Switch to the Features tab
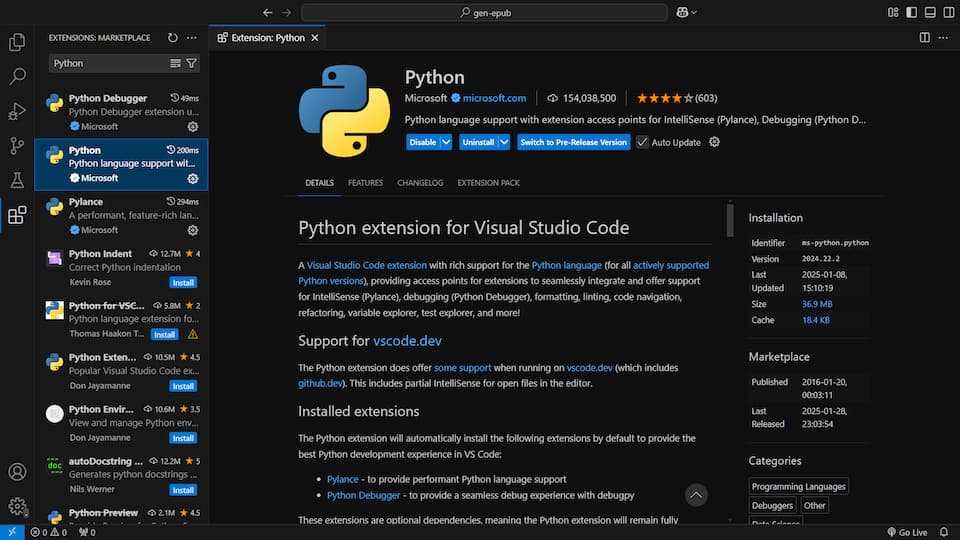The height and width of the screenshot is (540, 960). coord(366,182)
